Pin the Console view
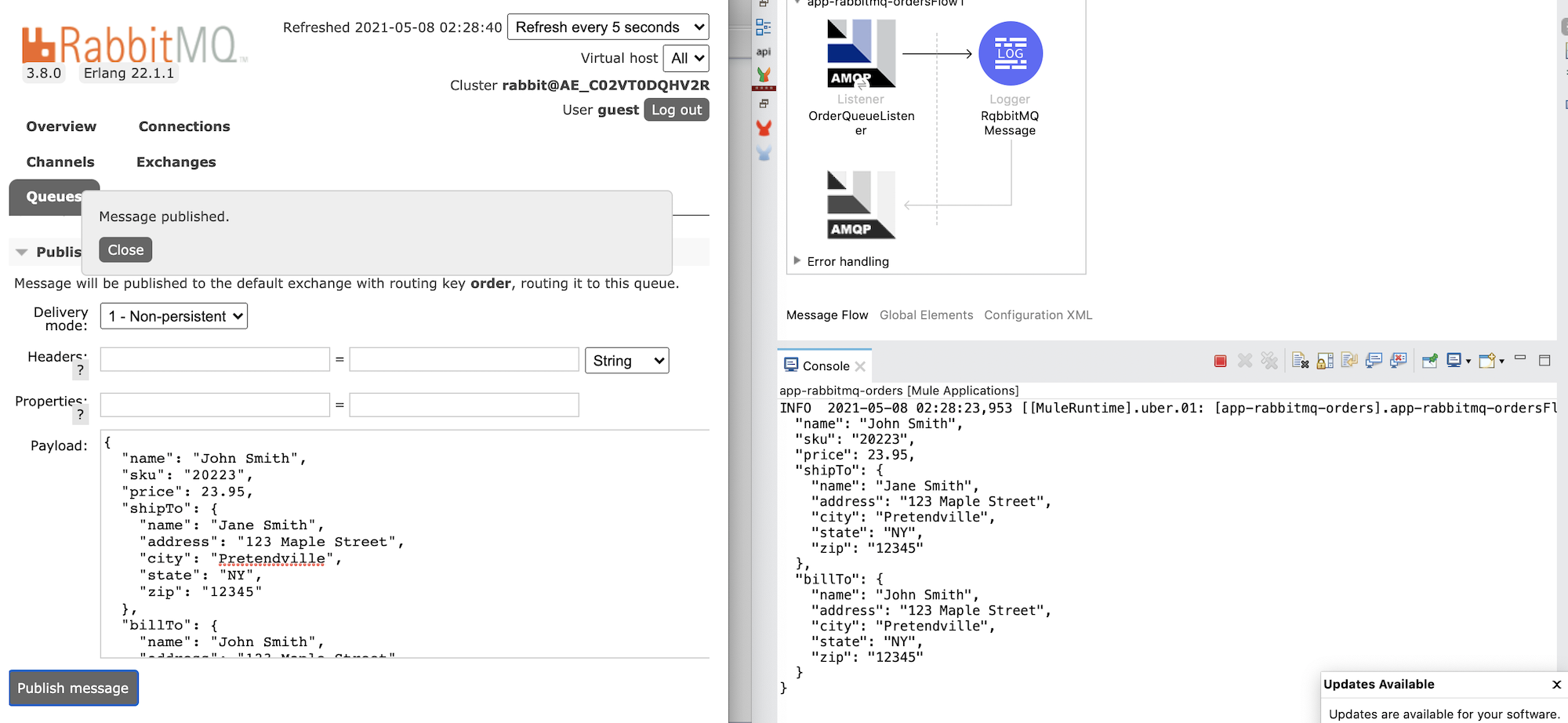This screenshot has height=723, width=1568. pos(1430,361)
